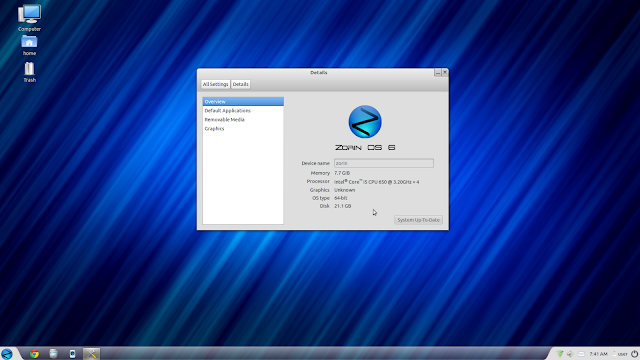
Task: Minimize the Details window
Action: [438, 72]
